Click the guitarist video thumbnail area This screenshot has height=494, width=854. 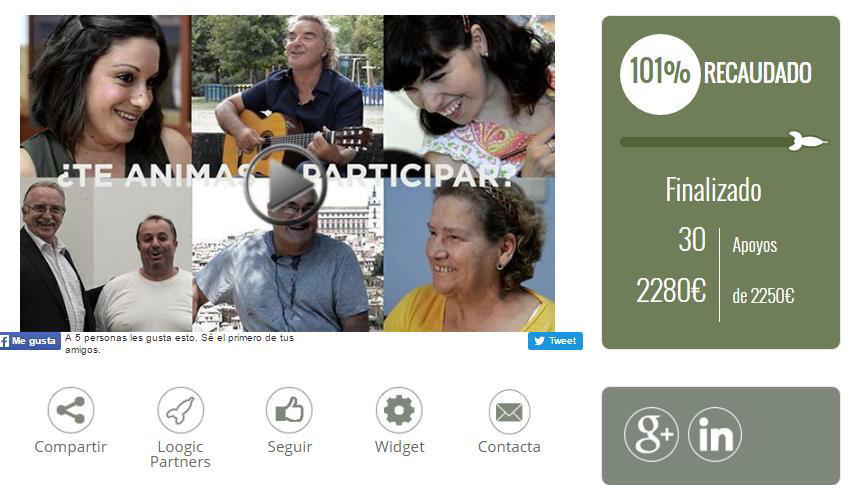pyautogui.click(x=288, y=95)
